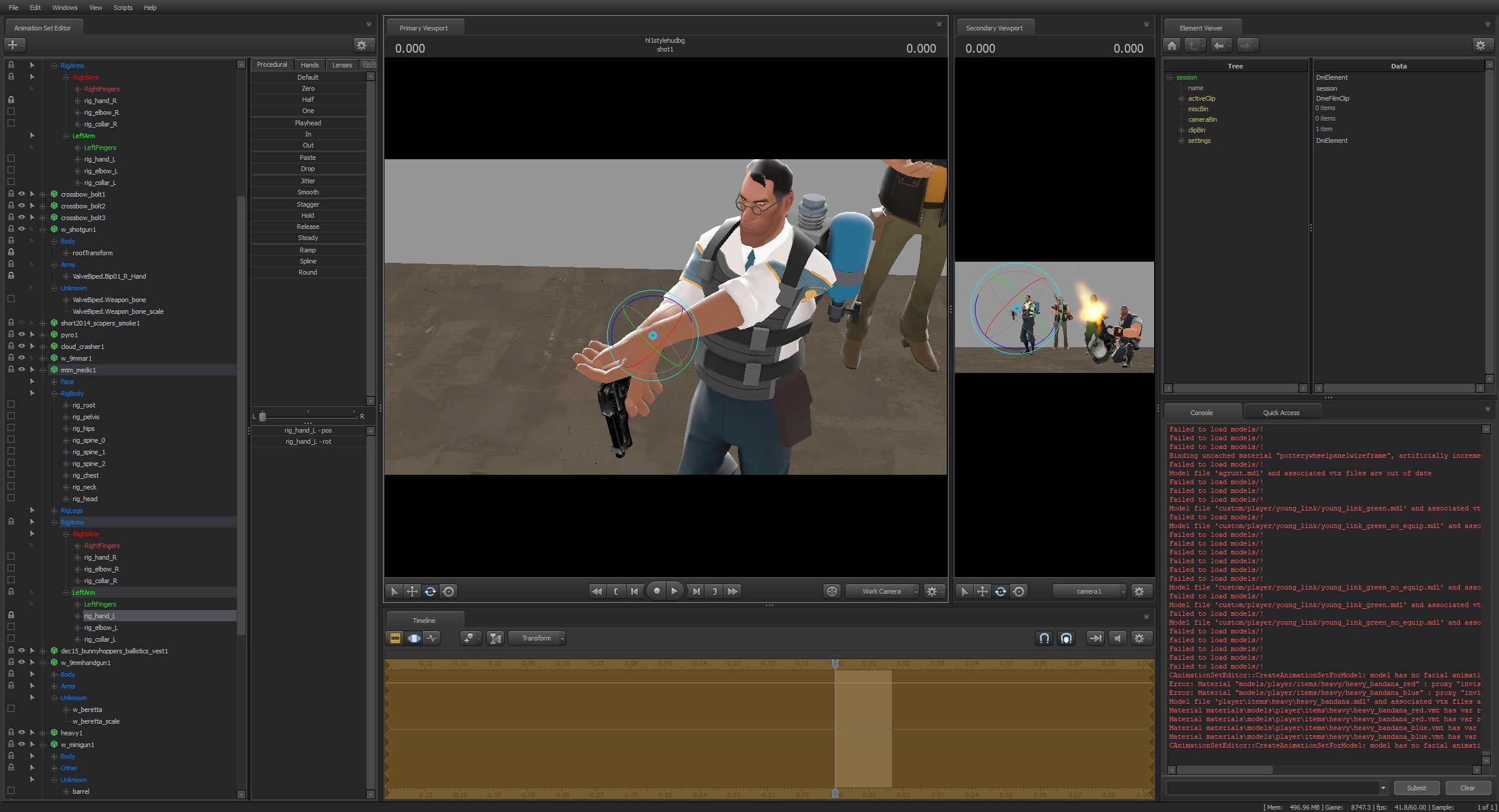Switch timeline to Graph Editor mode
Screen dimensions: 1499x812
432,638
